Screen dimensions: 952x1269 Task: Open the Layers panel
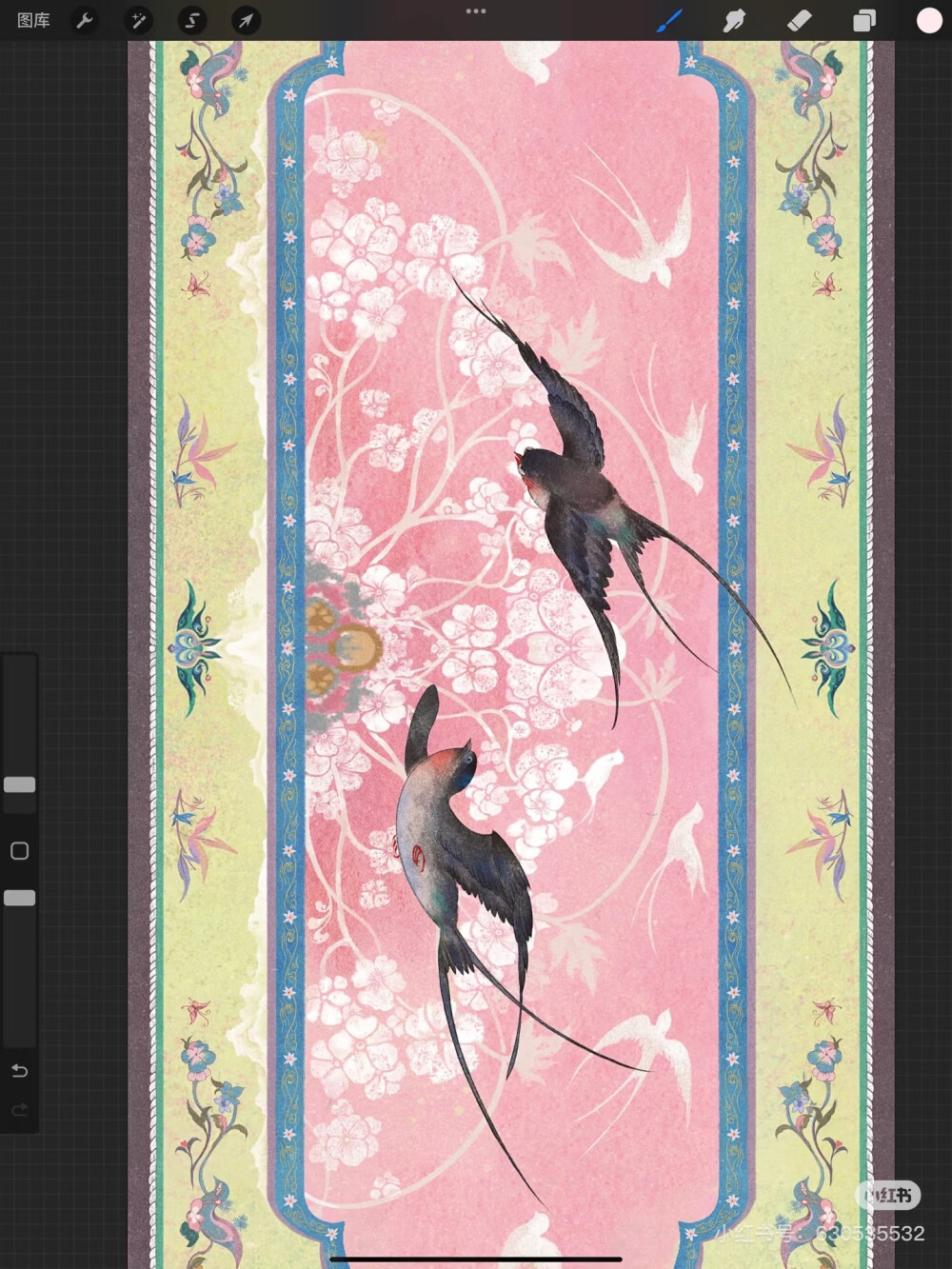[863, 20]
